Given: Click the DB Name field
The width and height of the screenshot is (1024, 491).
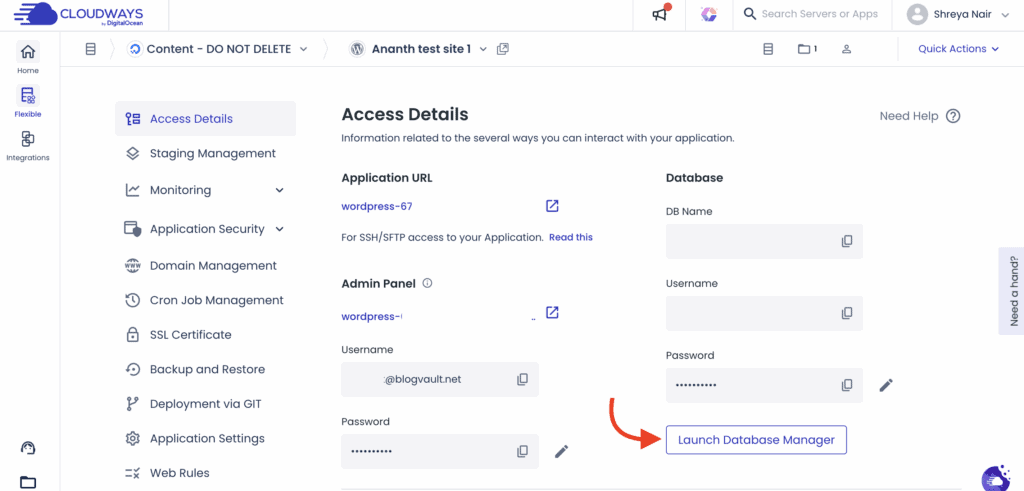Looking at the screenshot, I should point(764,242).
